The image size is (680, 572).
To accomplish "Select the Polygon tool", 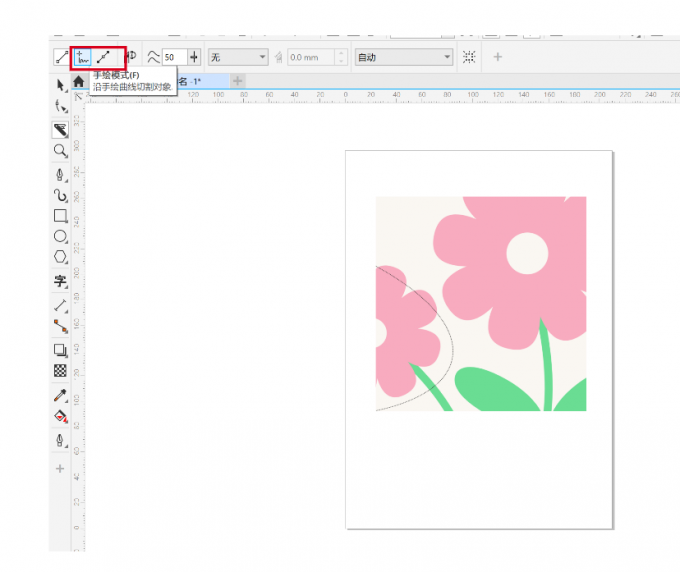I will point(61,259).
